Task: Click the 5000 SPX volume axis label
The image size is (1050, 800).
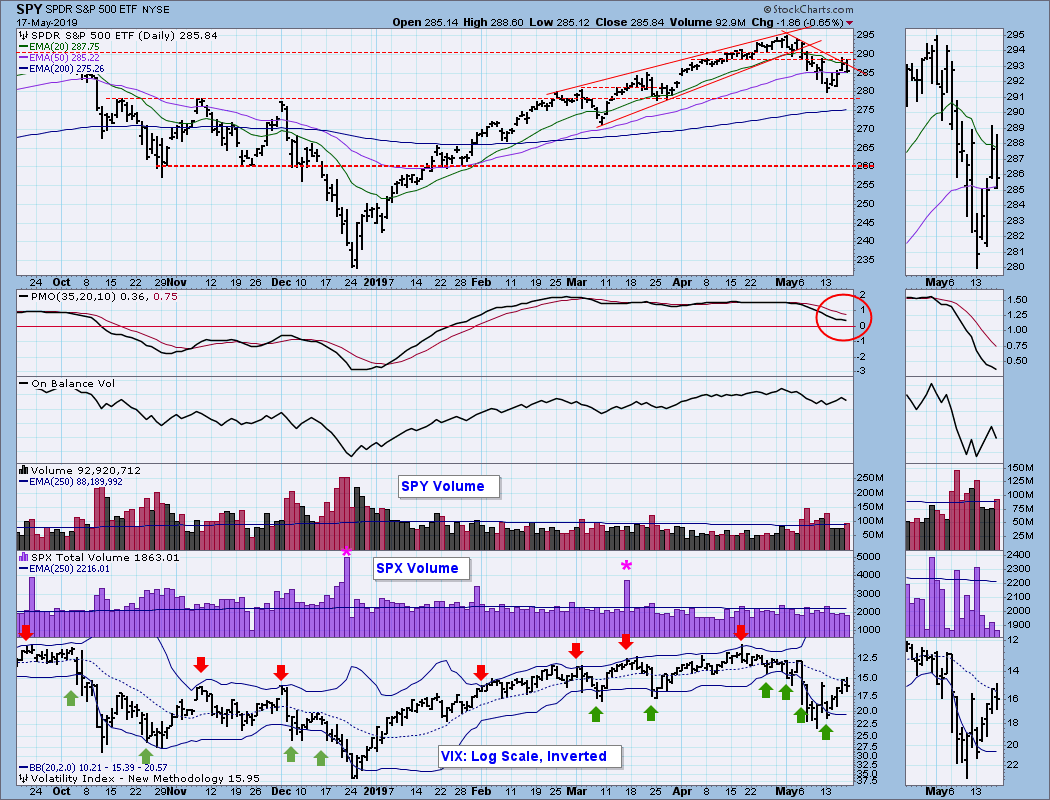Action: click(868, 557)
